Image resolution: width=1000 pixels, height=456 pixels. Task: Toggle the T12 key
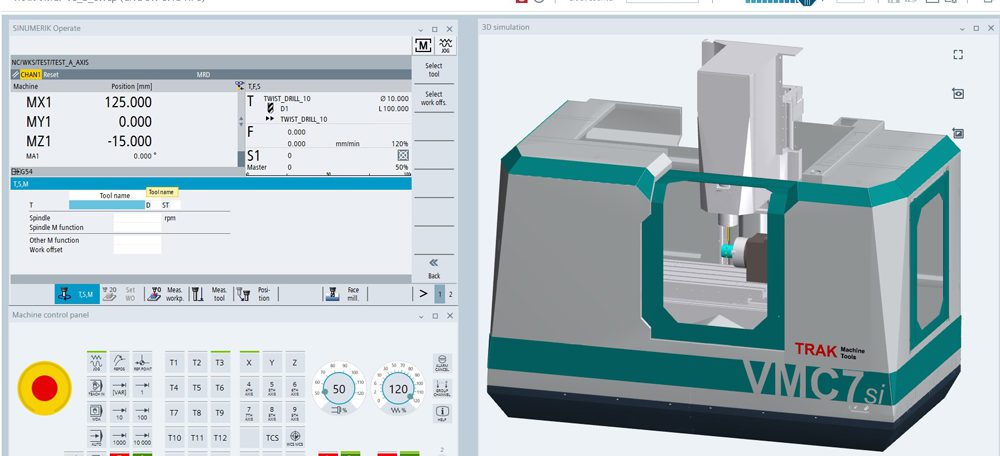click(220, 438)
